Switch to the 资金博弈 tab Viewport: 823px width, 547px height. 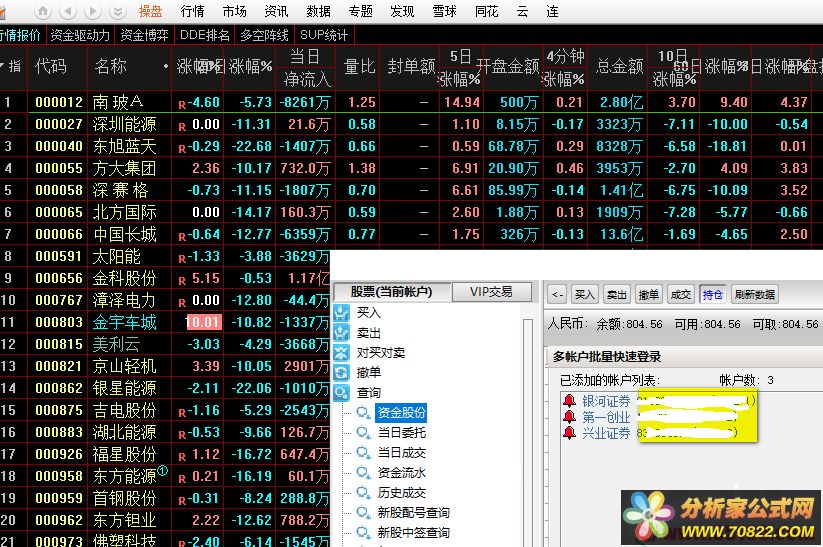pos(144,35)
